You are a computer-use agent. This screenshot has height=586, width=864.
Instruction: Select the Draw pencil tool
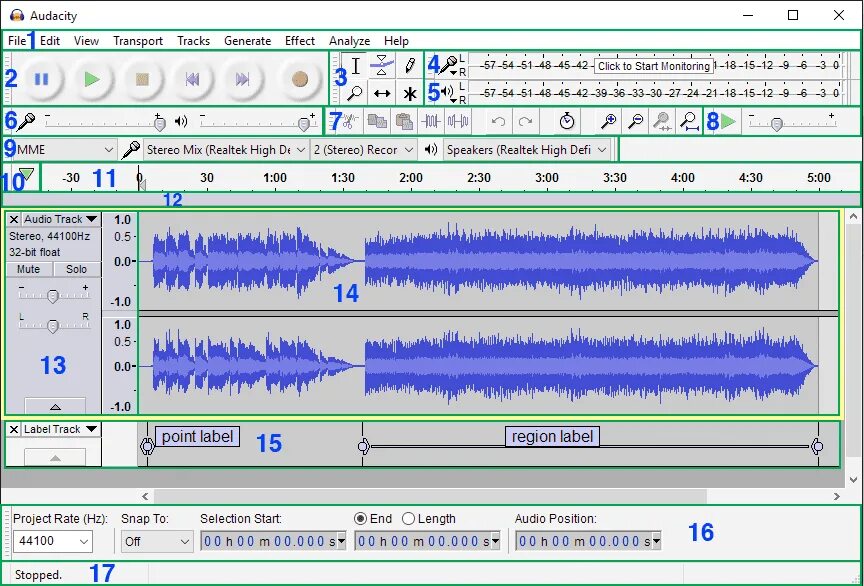coord(409,66)
